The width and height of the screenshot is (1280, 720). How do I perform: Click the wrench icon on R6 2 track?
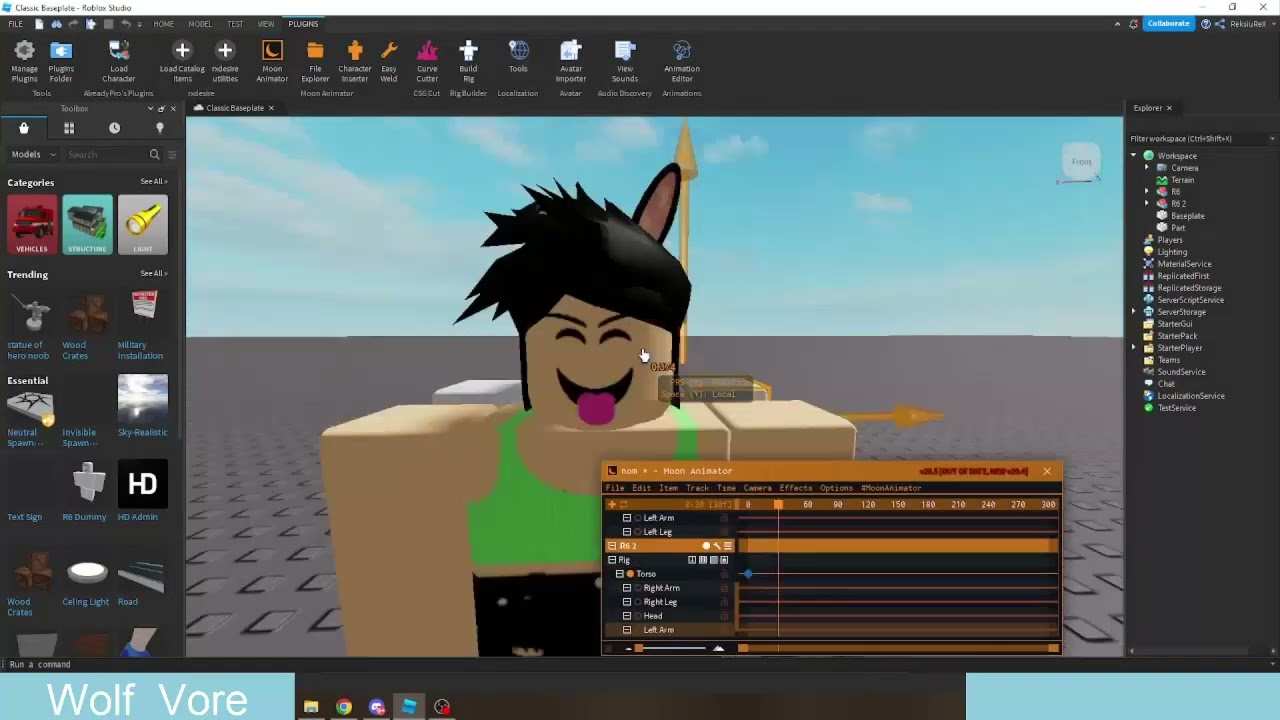click(716, 546)
